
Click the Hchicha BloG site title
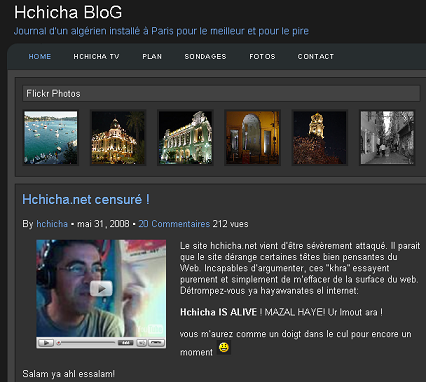coord(68,12)
